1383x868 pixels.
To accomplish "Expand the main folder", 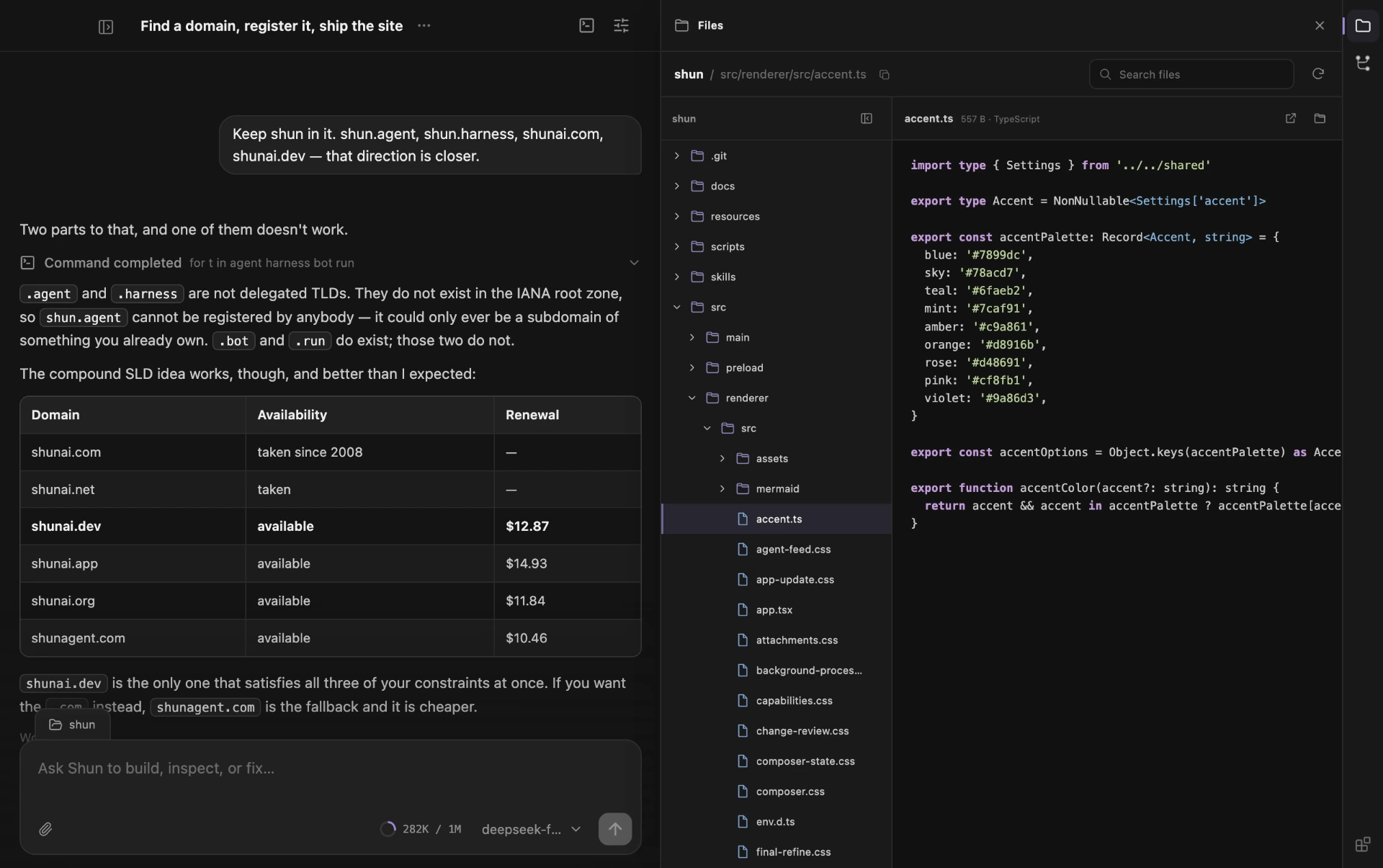I will 776,337.
